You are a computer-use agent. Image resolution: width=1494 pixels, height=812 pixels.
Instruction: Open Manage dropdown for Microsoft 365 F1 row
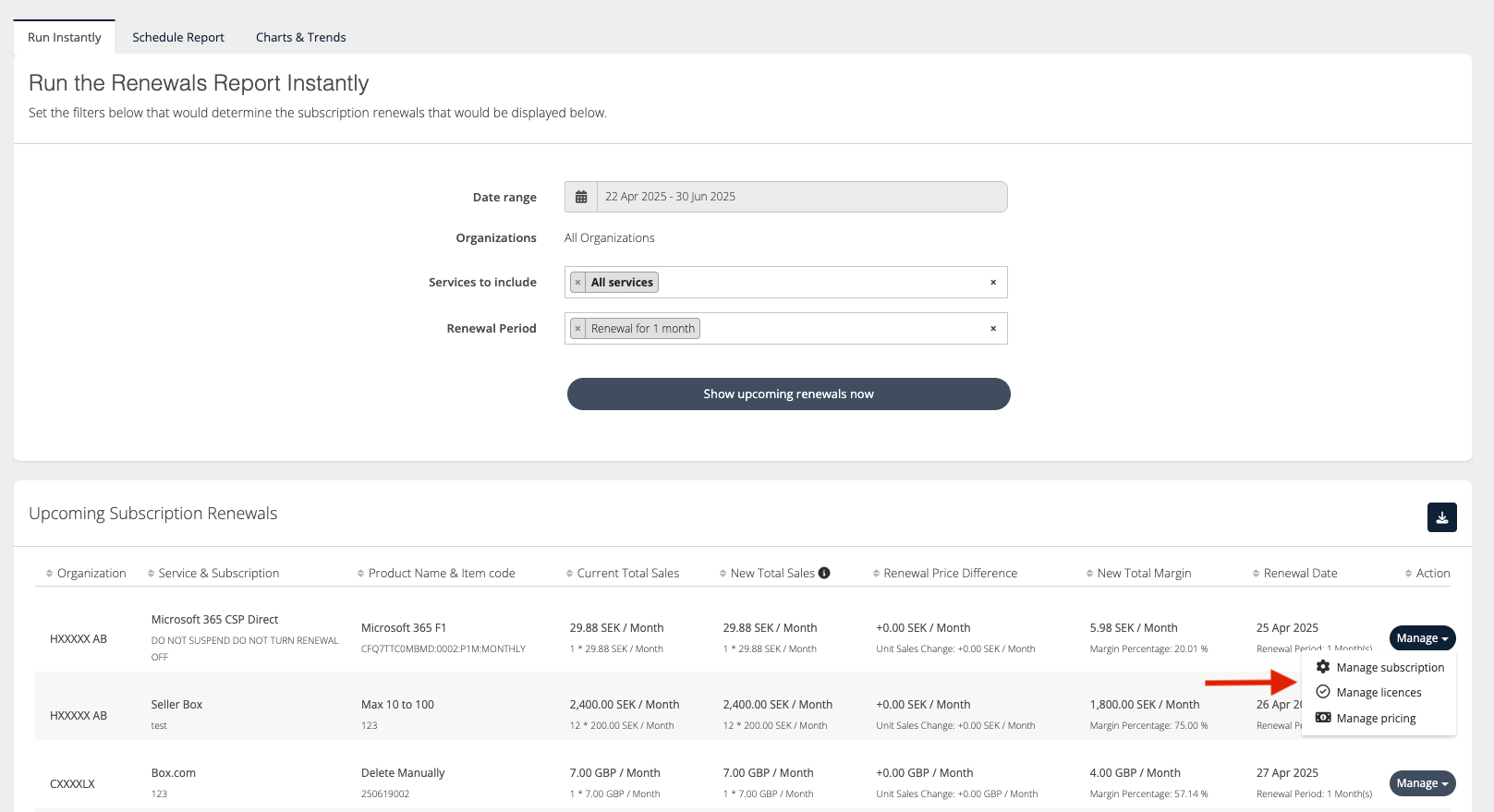pyautogui.click(x=1422, y=638)
